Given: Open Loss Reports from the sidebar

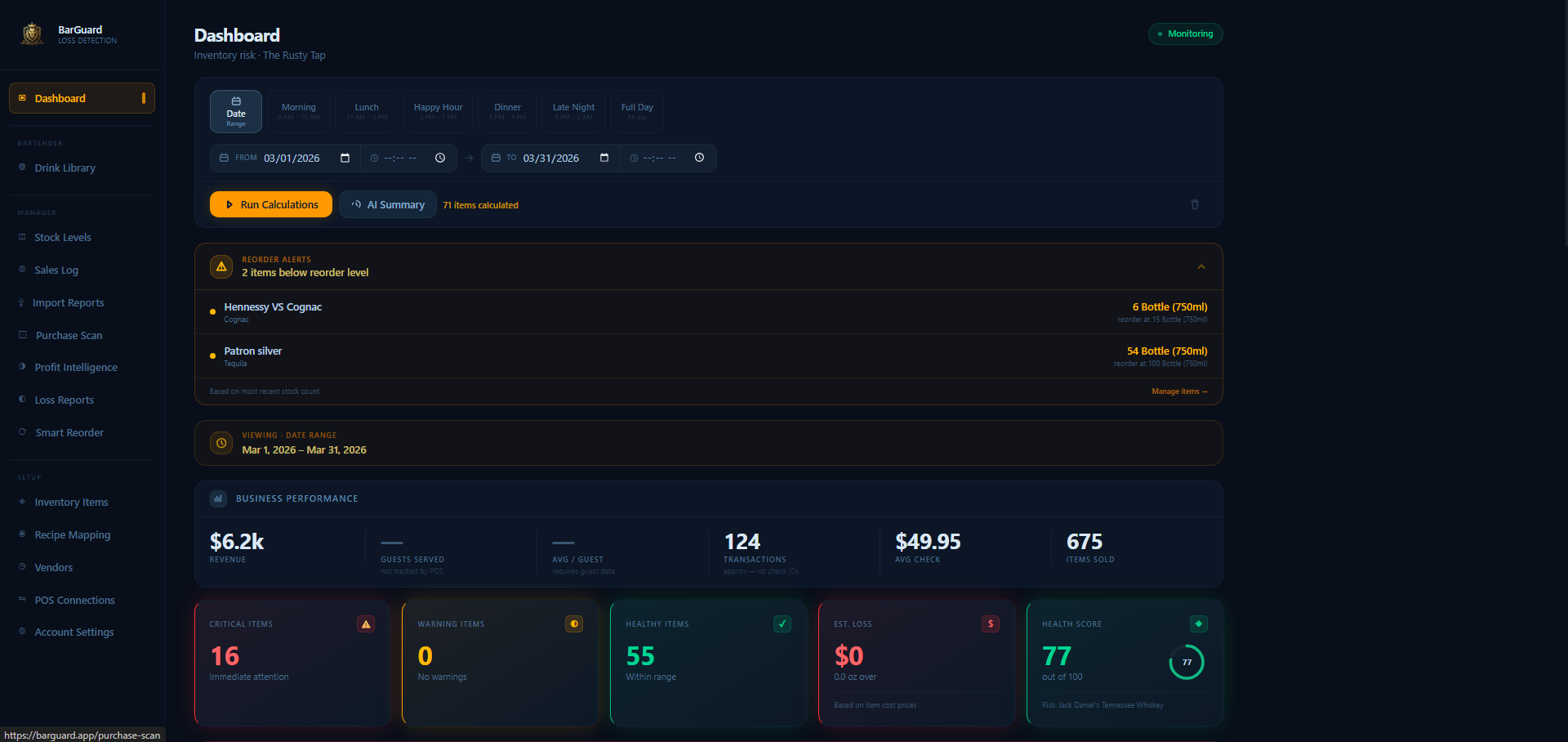Looking at the screenshot, I should (x=65, y=400).
